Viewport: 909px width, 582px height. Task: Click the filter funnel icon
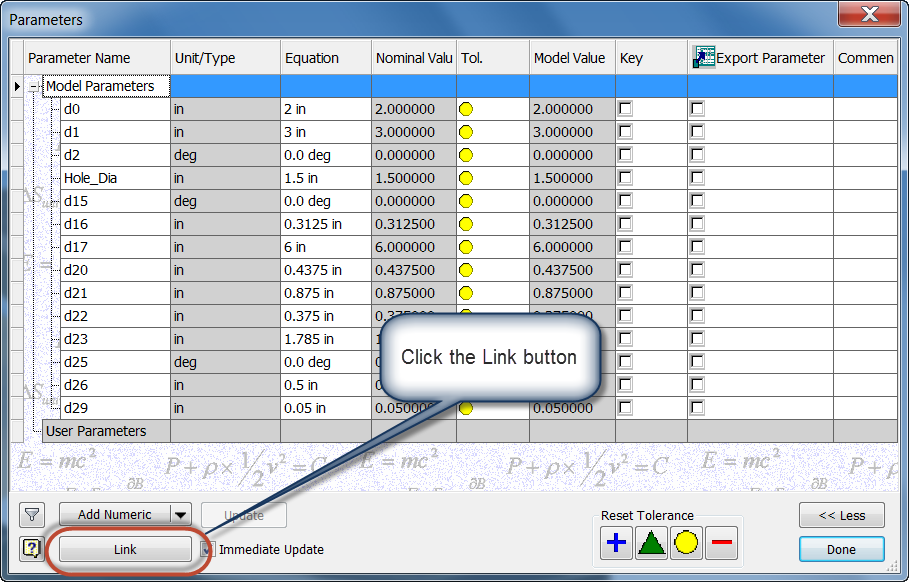pyautogui.click(x=31, y=515)
